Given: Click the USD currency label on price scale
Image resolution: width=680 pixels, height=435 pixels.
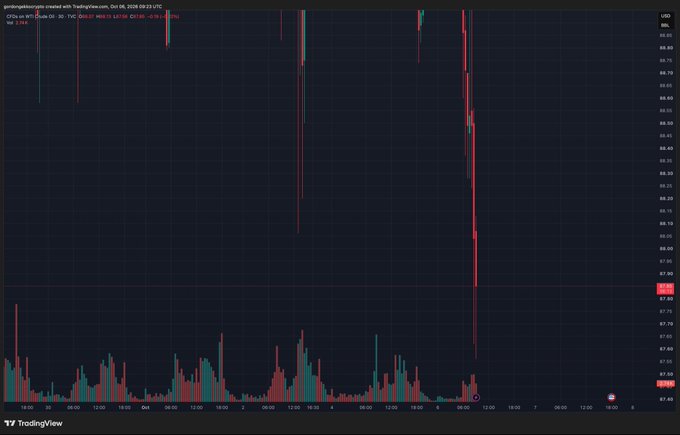Looking at the screenshot, I should (x=665, y=16).
